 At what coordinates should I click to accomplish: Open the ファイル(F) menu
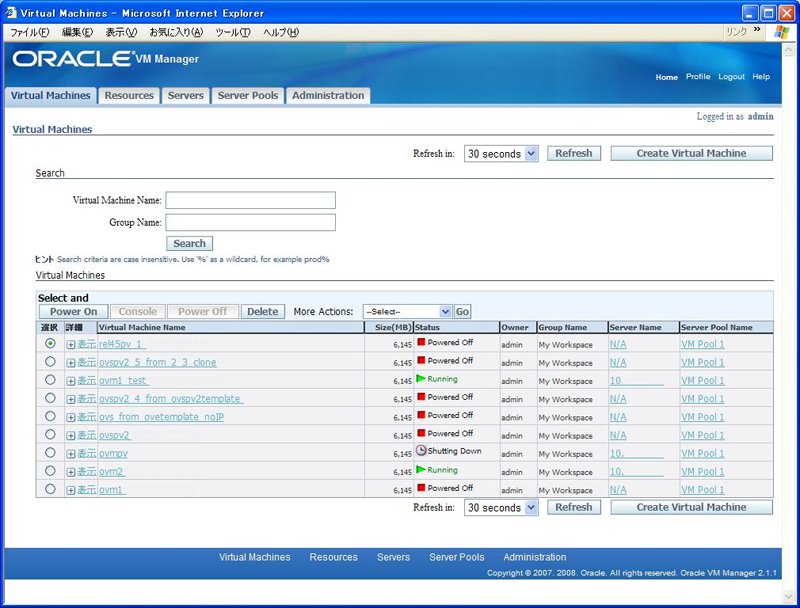click(30, 32)
